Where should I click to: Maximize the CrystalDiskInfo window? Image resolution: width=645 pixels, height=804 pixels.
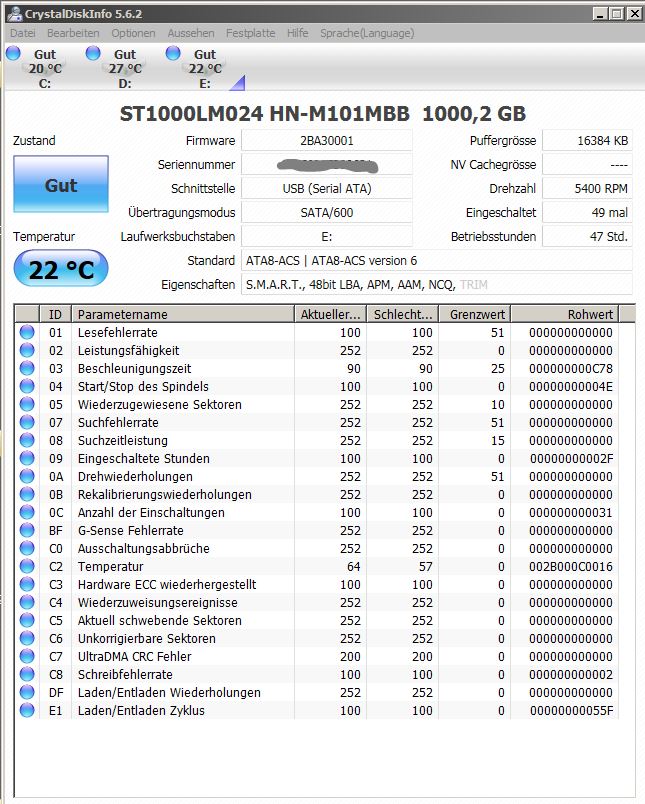(x=617, y=14)
